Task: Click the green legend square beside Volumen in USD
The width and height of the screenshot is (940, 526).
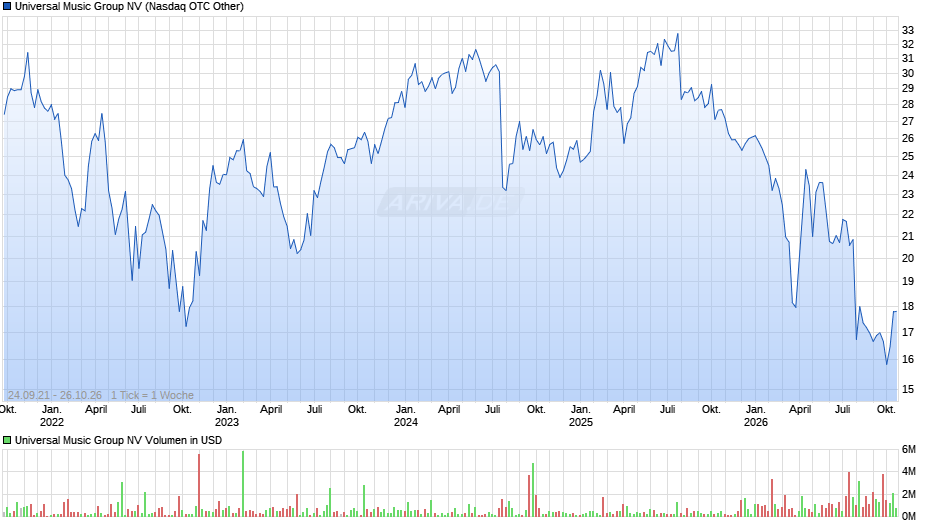Action: click(7, 440)
